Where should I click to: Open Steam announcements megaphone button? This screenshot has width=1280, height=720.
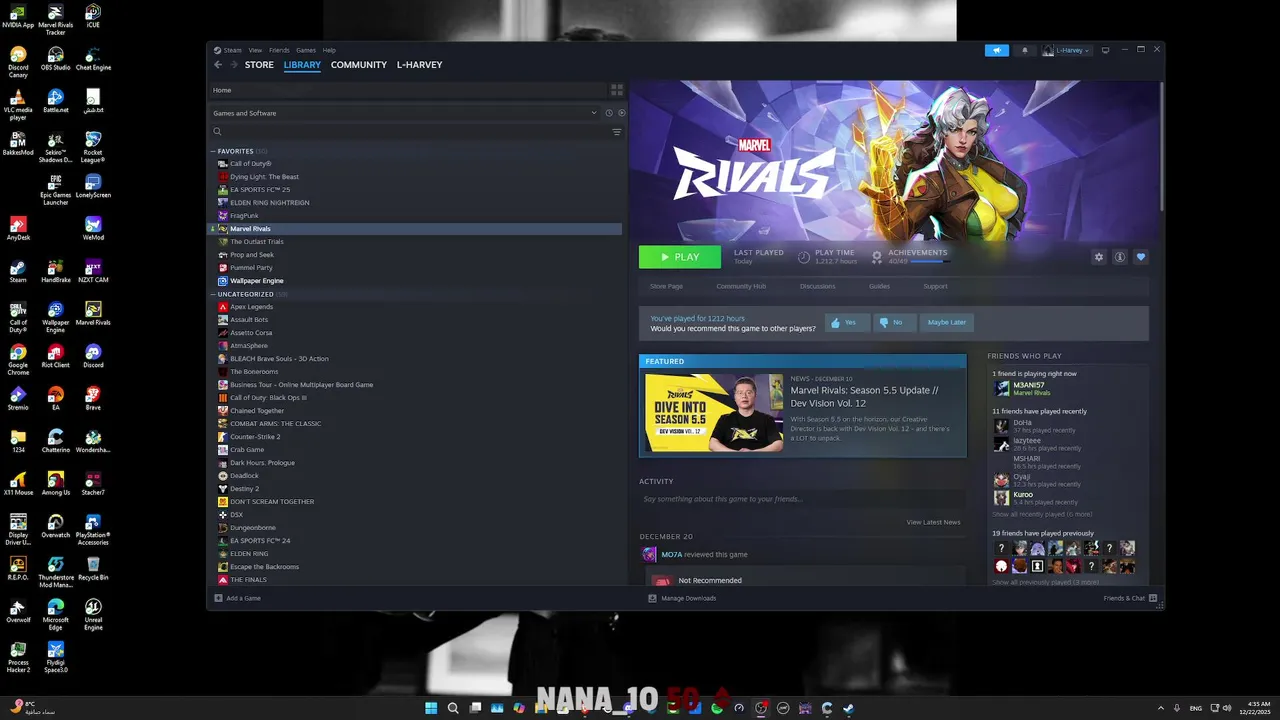tap(996, 50)
